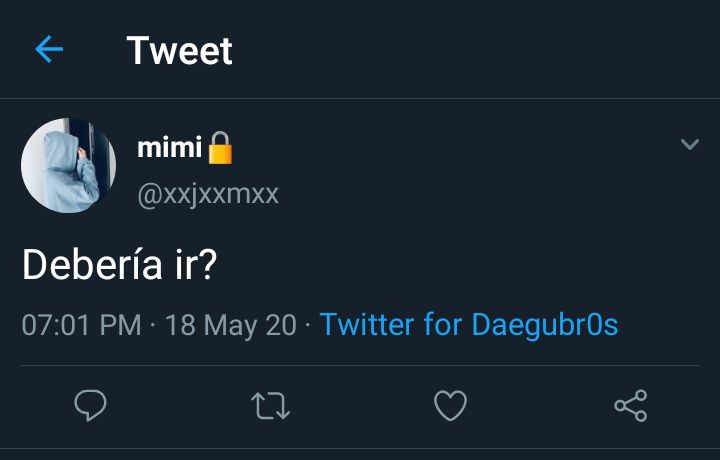This screenshot has height=460, width=720.
Task: Share the tweet using the share icon
Action: point(631,405)
